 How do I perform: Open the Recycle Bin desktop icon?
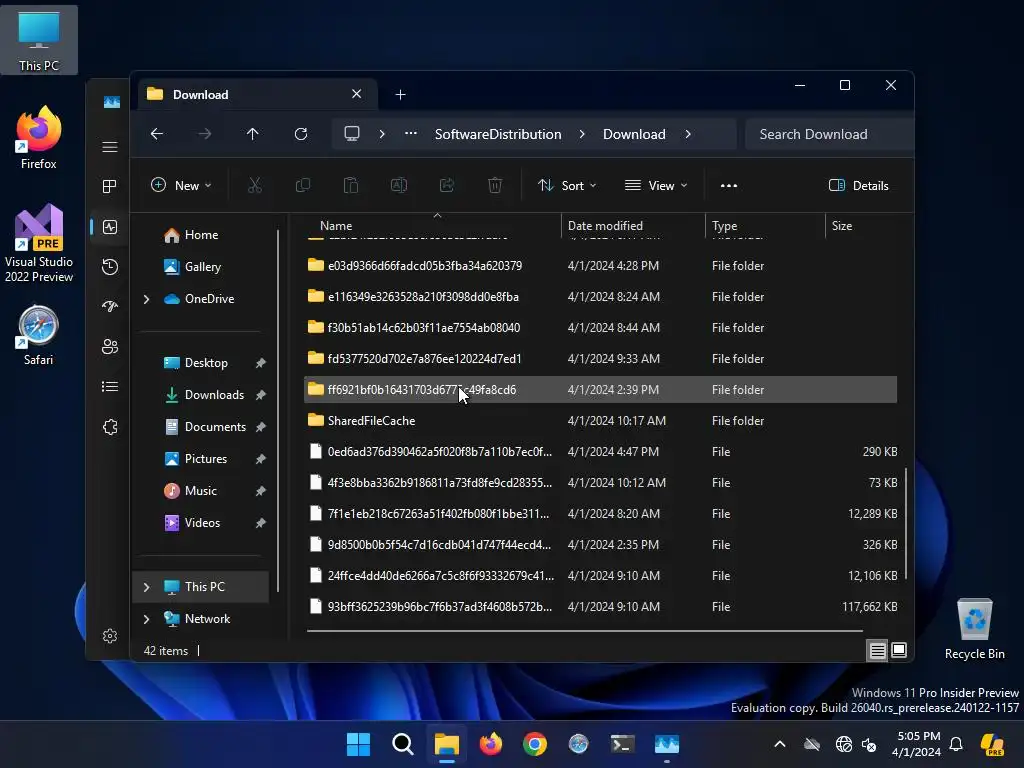pyautogui.click(x=974, y=629)
